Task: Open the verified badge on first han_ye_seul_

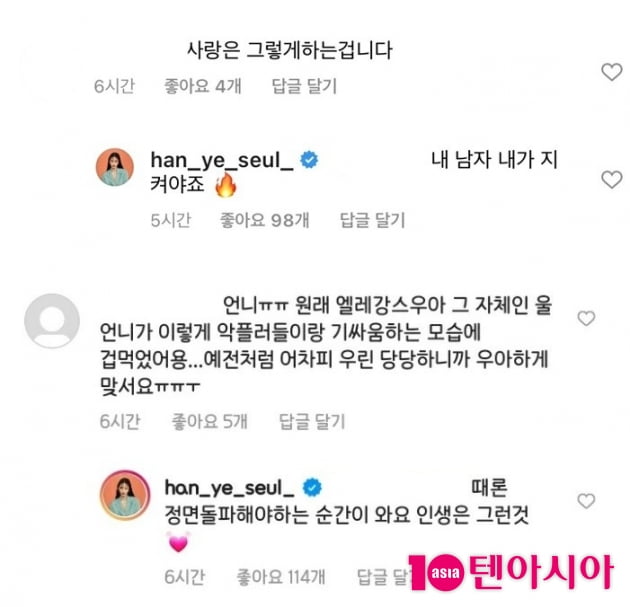Action: [309, 160]
